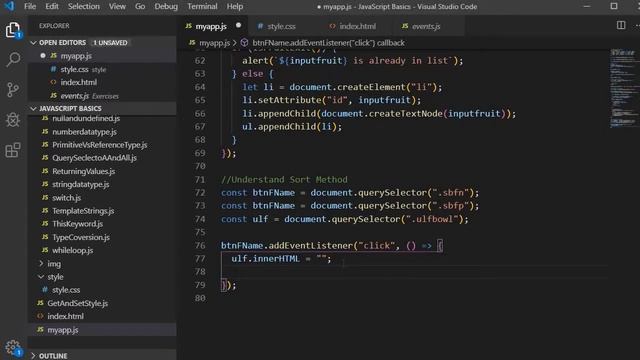Click breadcrumb callback cube icon

[244, 42]
